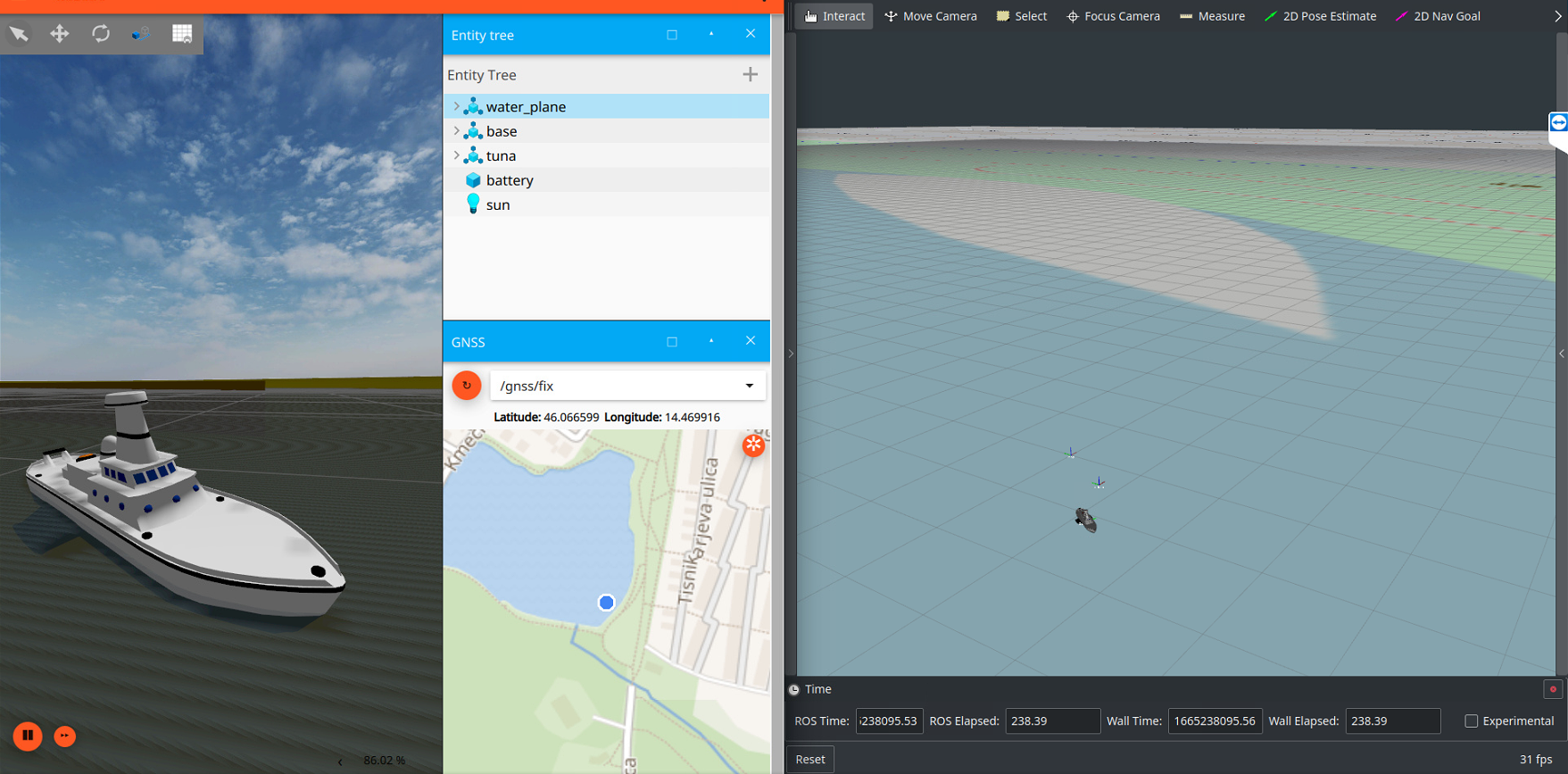
Task: Click the TeamViewer side tab icon
Action: pos(1558,122)
